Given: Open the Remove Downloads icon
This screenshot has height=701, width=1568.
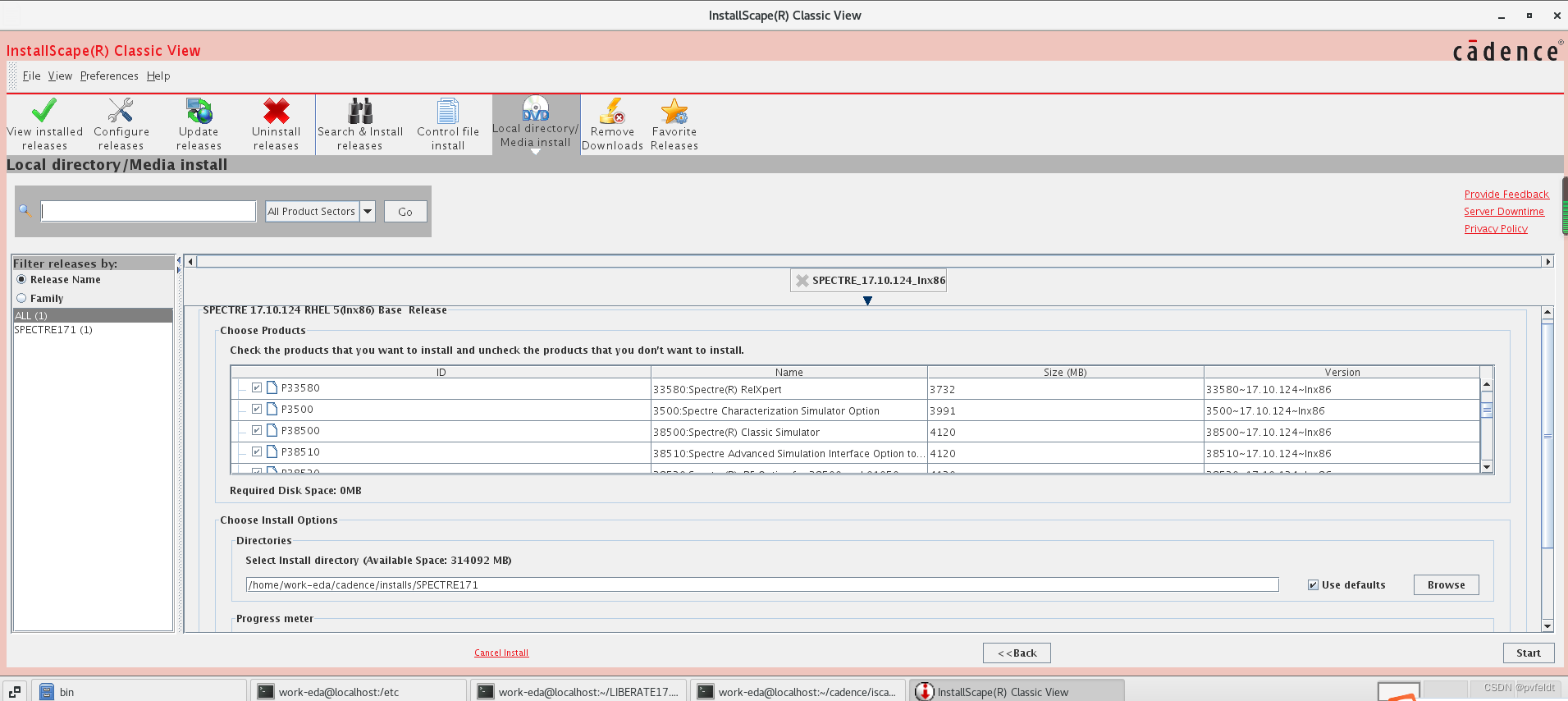Looking at the screenshot, I should tap(612, 111).
